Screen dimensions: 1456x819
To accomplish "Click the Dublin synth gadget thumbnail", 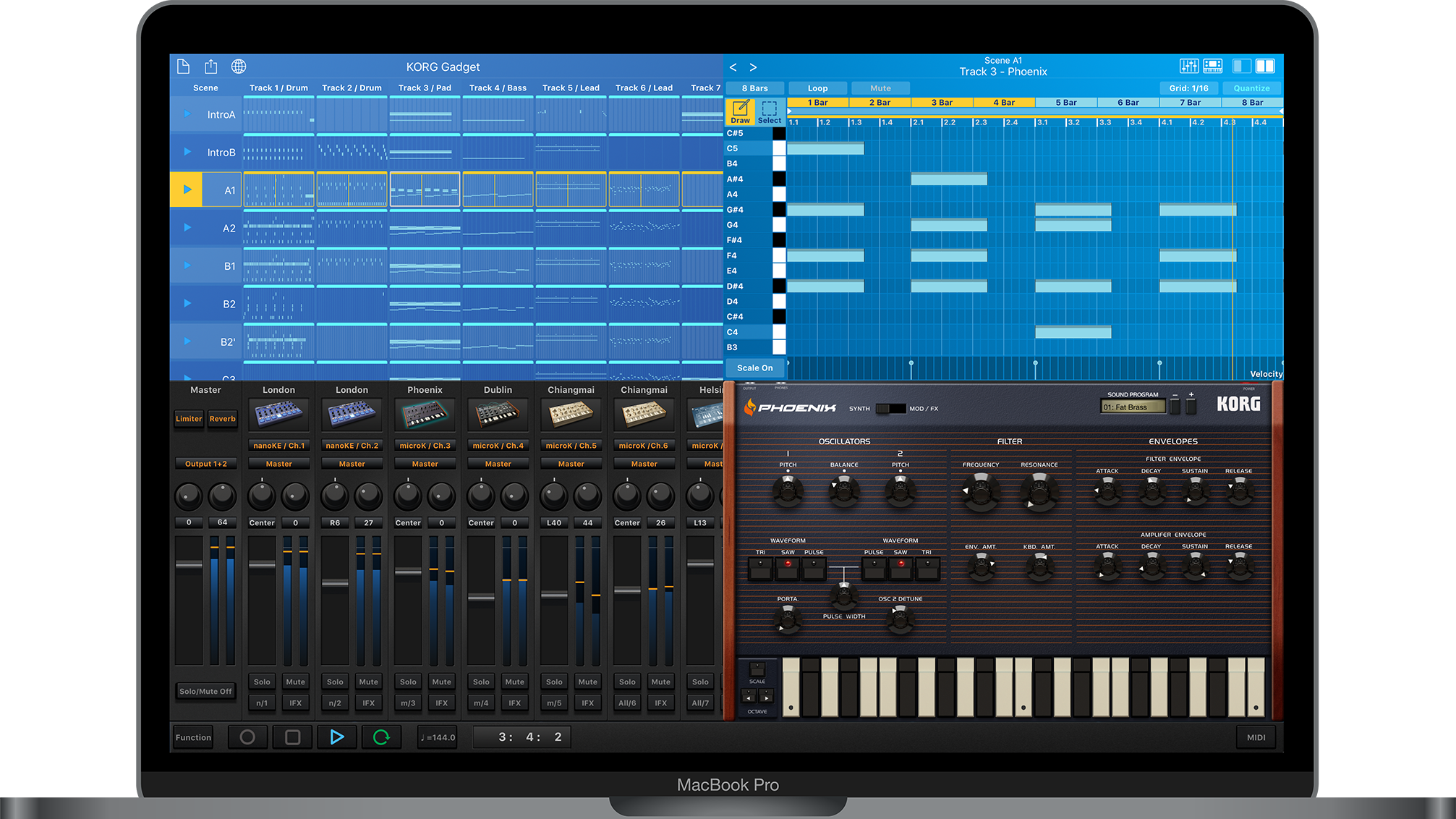I will coord(498,415).
